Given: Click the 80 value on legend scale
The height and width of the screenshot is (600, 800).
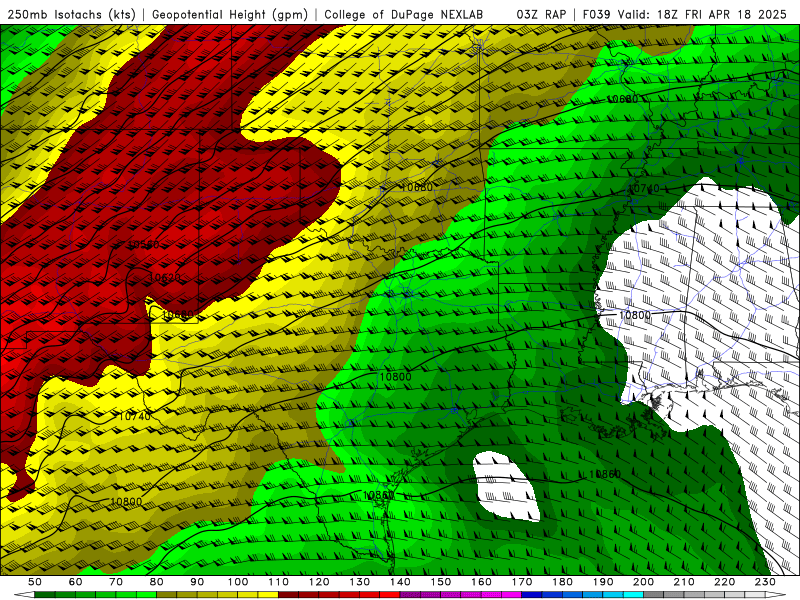Looking at the screenshot, I should coord(157,582).
